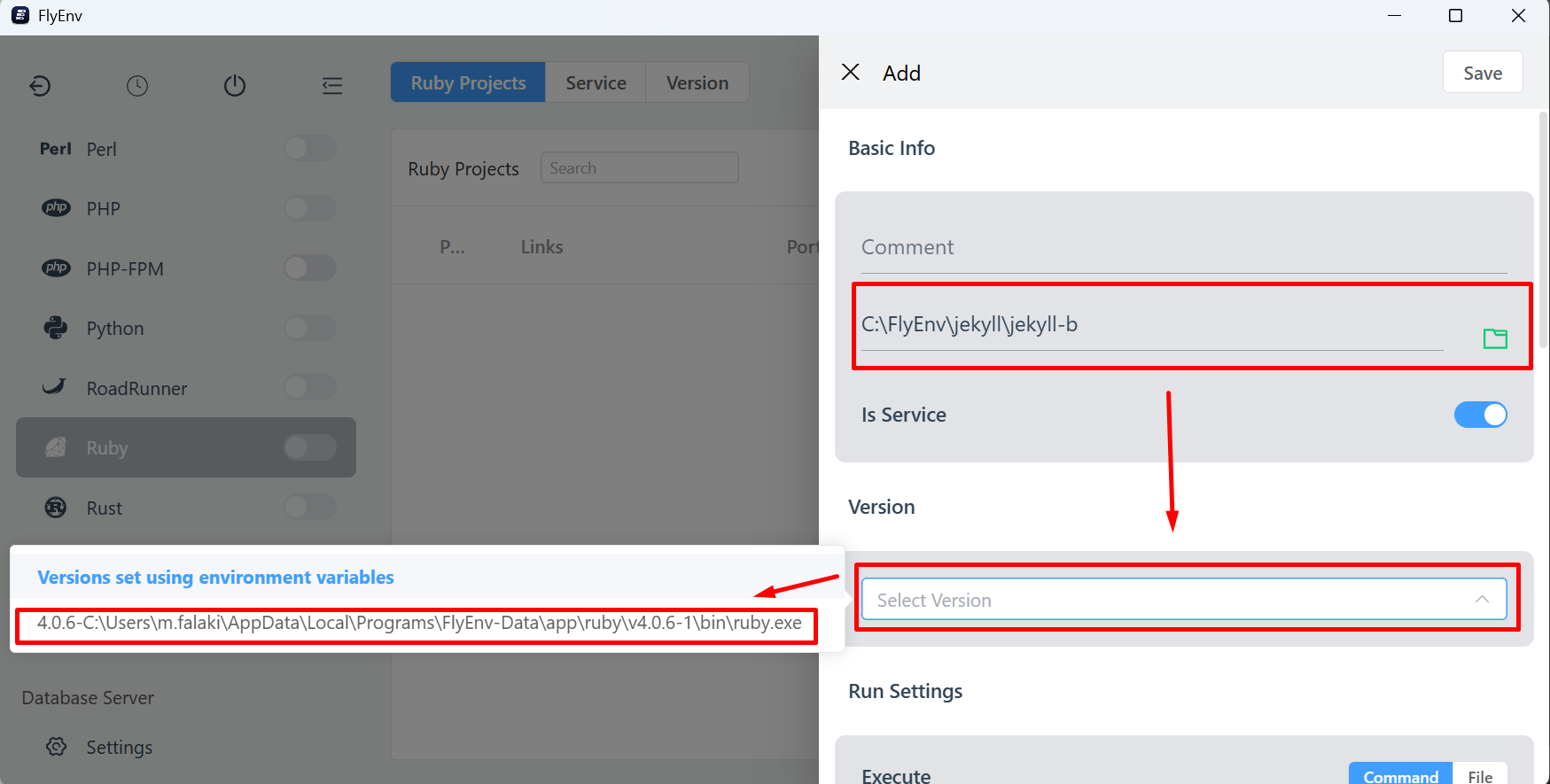1550x784 pixels.
Task: Open the Select Version dropdown
Action: point(1184,600)
